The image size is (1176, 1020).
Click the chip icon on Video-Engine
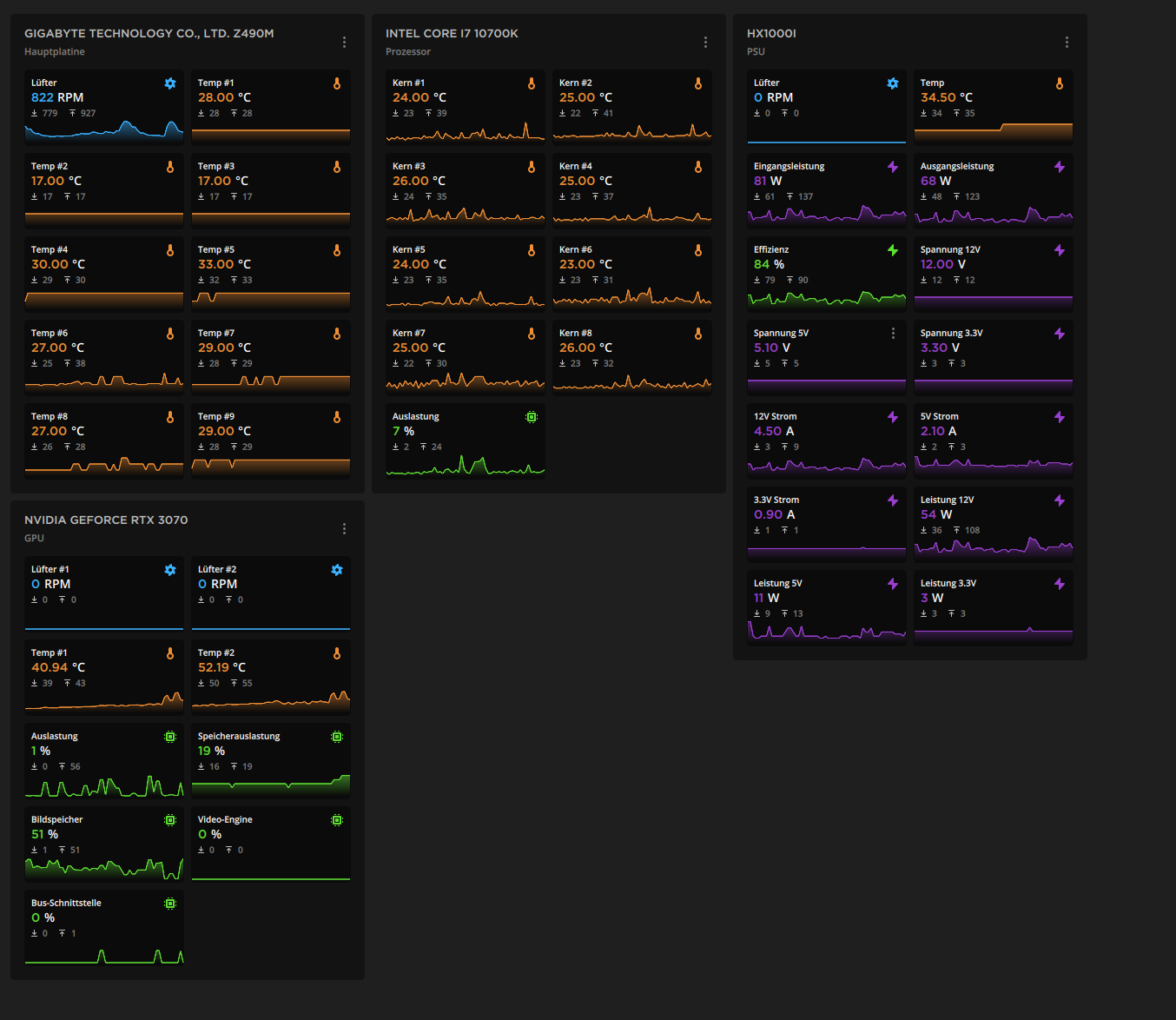tap(337, 820)
